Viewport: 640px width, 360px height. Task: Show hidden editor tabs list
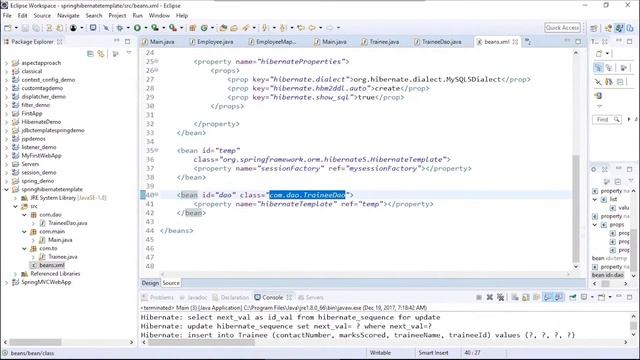click(528, 42)
